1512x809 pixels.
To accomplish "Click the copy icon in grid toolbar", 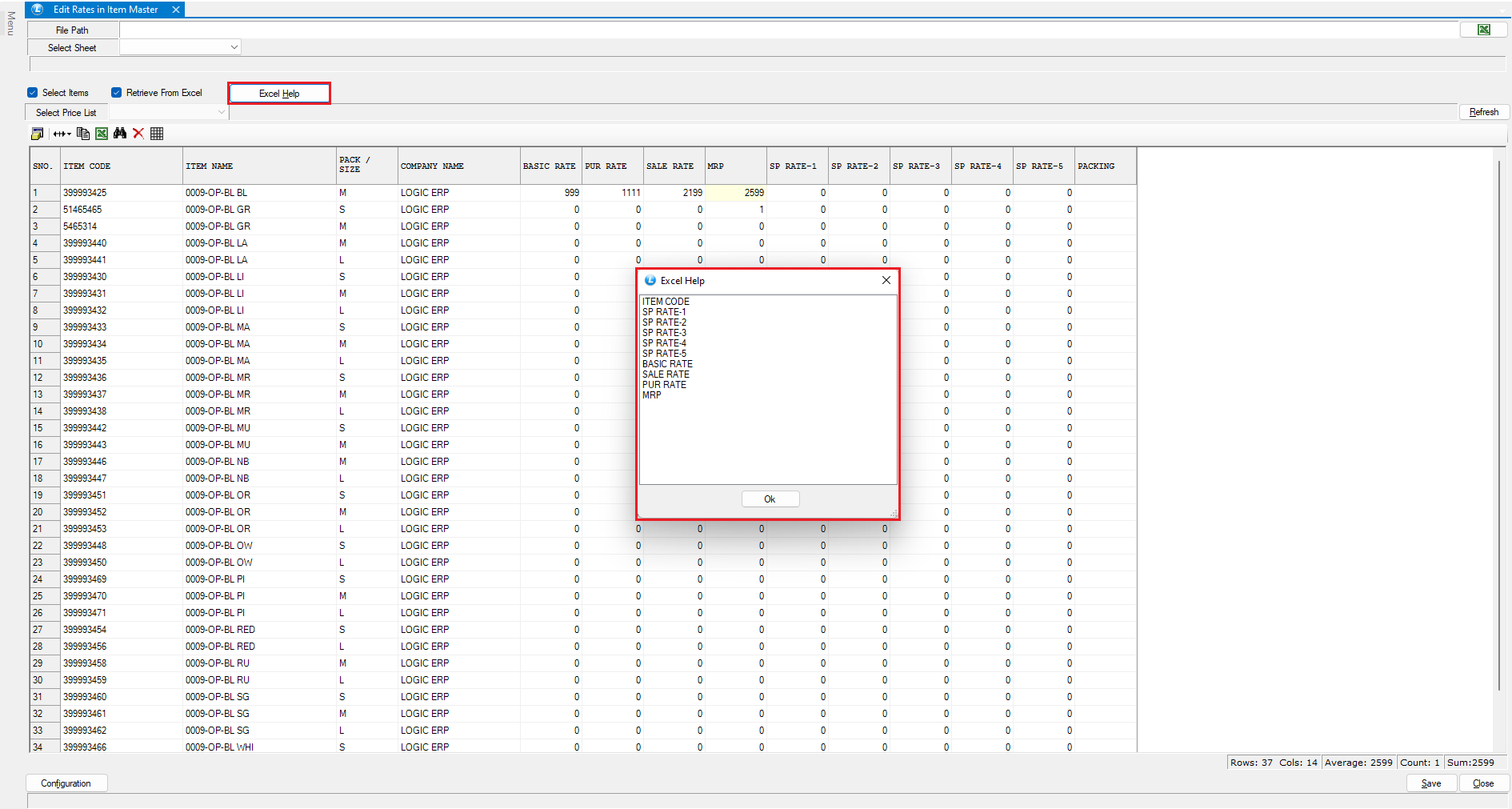I will click(x=83, y=134).
